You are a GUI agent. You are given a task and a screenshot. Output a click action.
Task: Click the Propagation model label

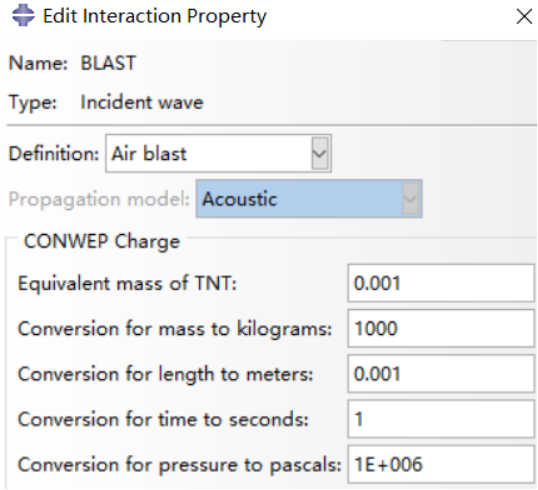click(99, 199)
